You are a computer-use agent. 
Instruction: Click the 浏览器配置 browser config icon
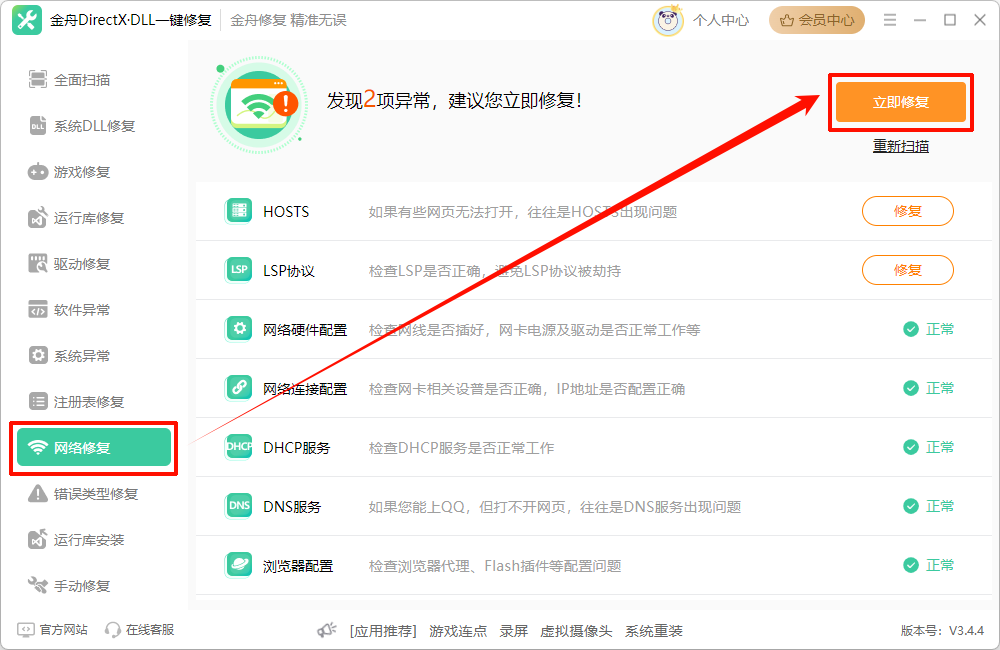(x=238, y=564)
